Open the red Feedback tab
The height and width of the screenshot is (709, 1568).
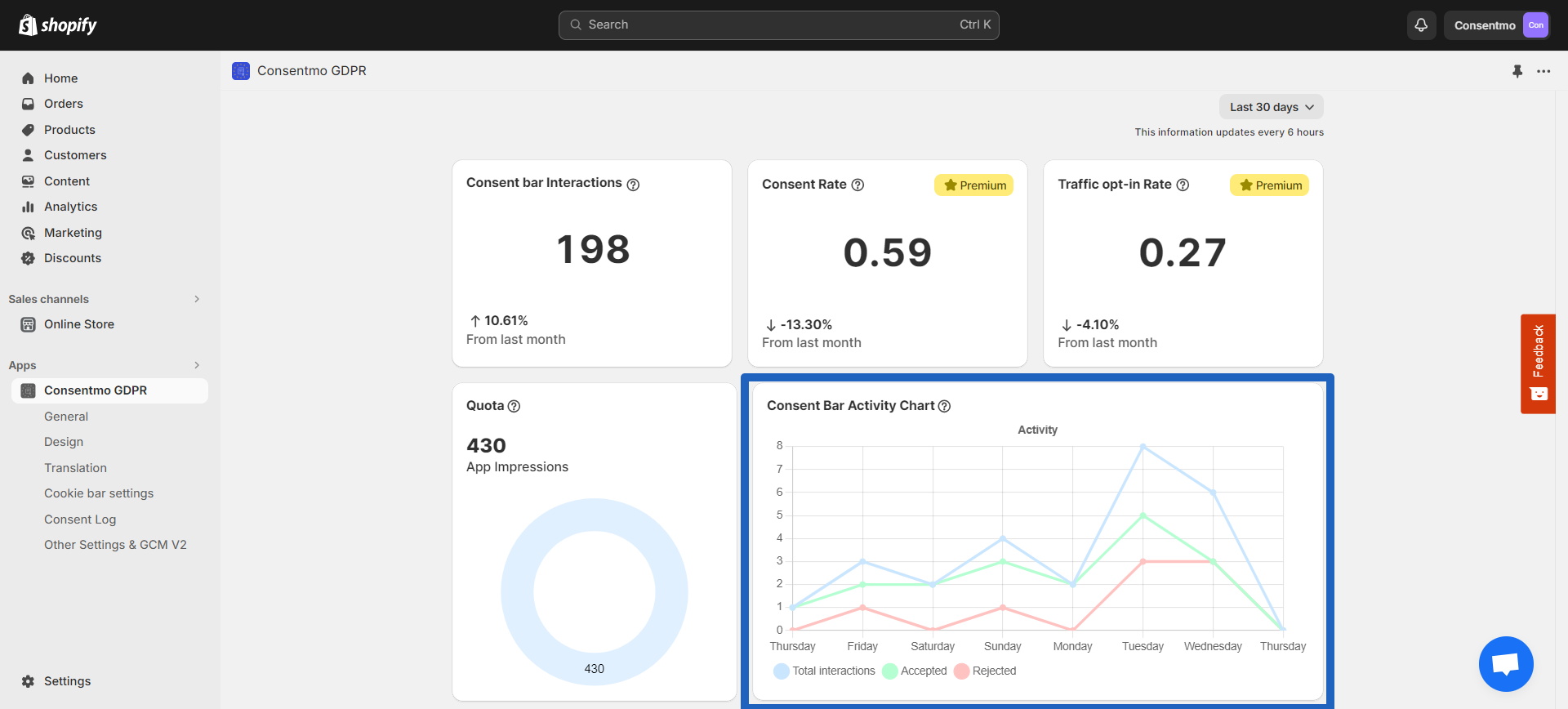(x=1539, y=363)
